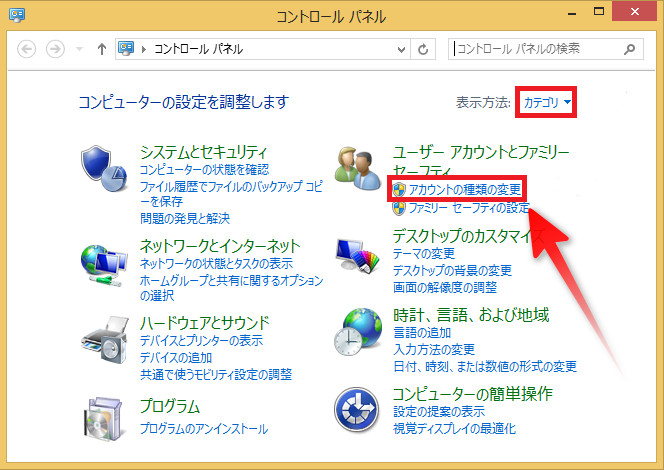The height and width of the screenshot is (470, 664).
Task: Open ハードウェアとサウンド category
Action: coord(205,323)
